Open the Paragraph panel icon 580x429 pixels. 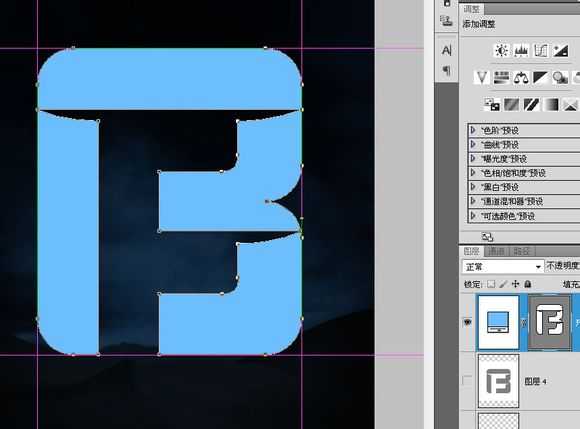pos(446,70)
